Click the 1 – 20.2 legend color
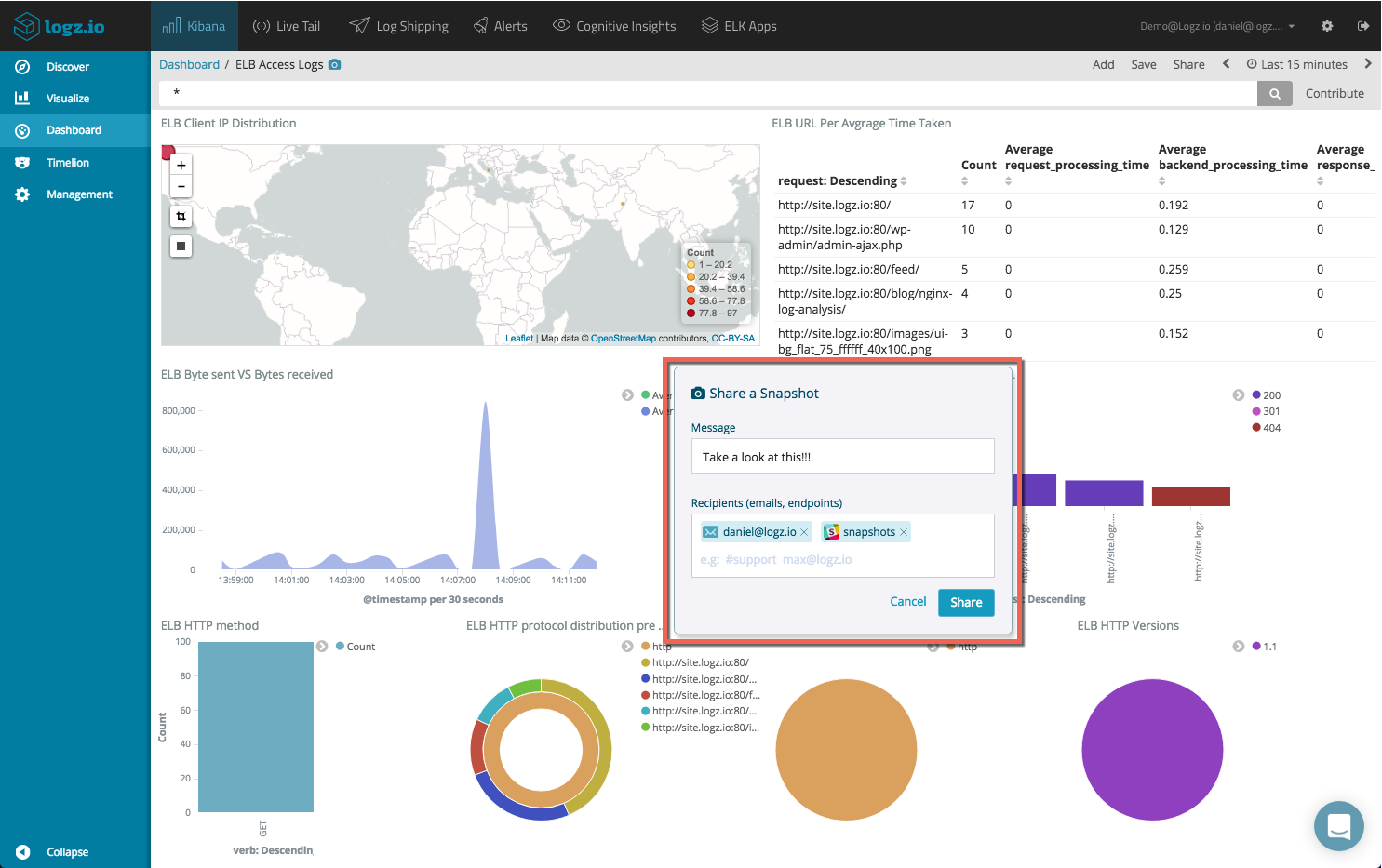Viewport: 1382px width, 868px height. pyautogui.click(x=691, y=265)
